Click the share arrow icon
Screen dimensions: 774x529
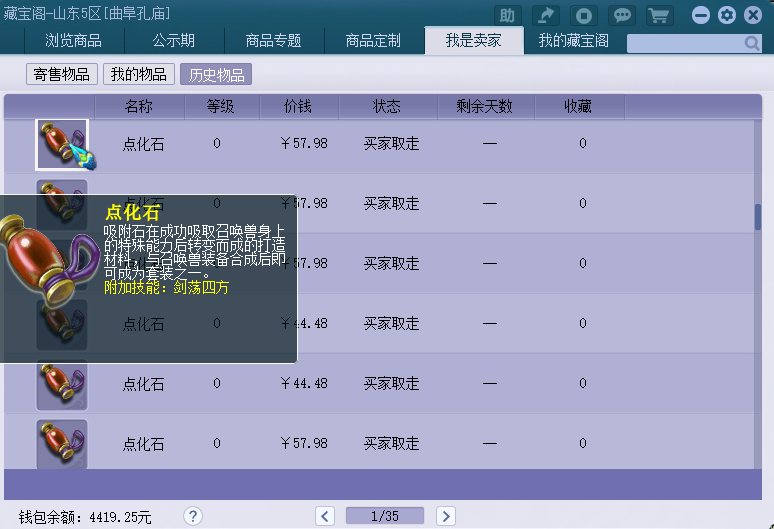(545, 15)
